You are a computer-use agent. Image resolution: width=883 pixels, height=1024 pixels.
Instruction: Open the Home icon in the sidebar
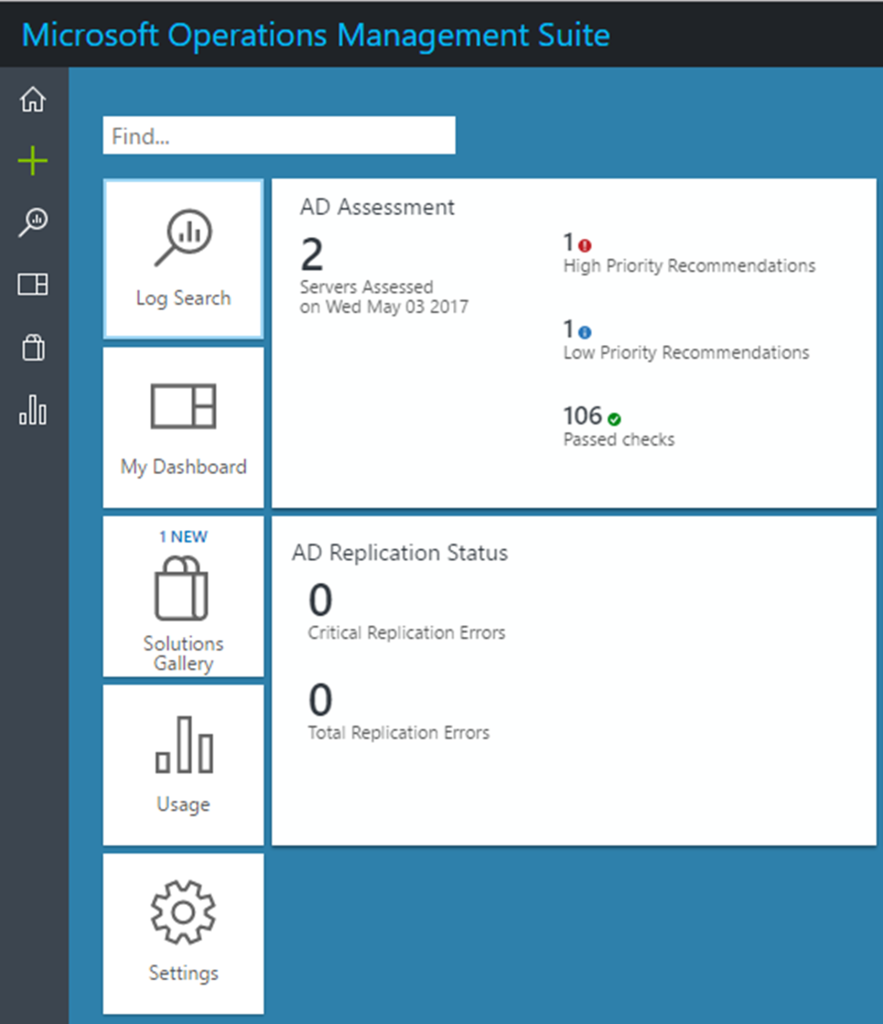pyautogui.click(x=33, y=99)
